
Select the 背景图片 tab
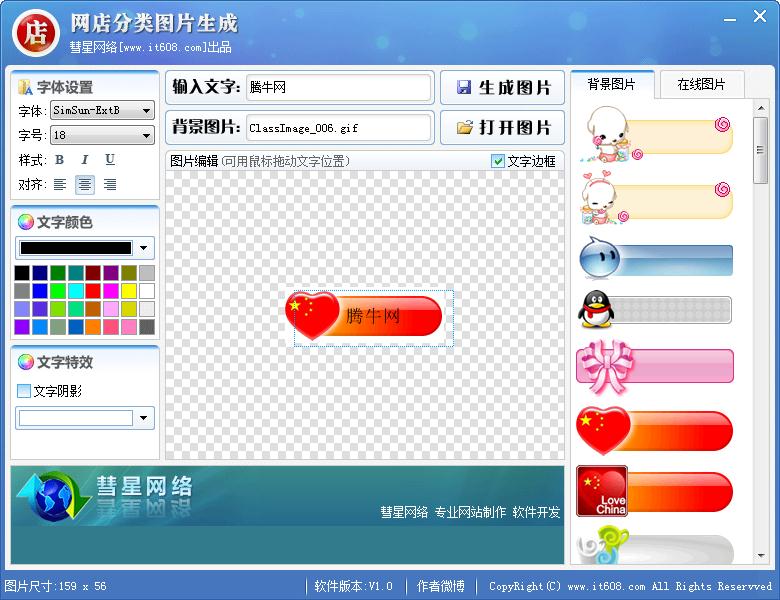[x=611, y=85]
